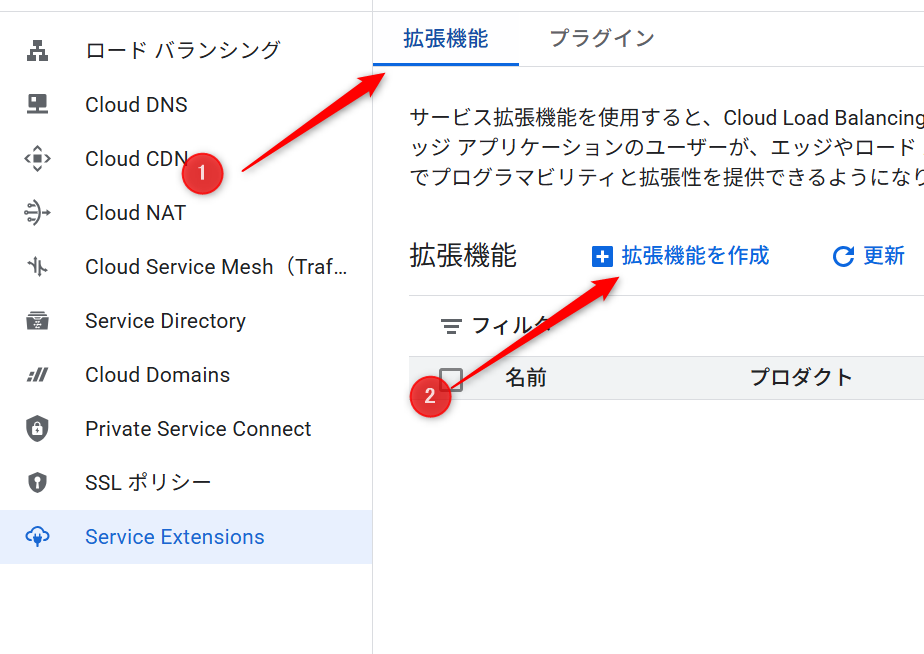Screen dimensions: 924x654
Task: Click the Cloud CDN icon
Action: pyautogui.click(x=37, y=158)
